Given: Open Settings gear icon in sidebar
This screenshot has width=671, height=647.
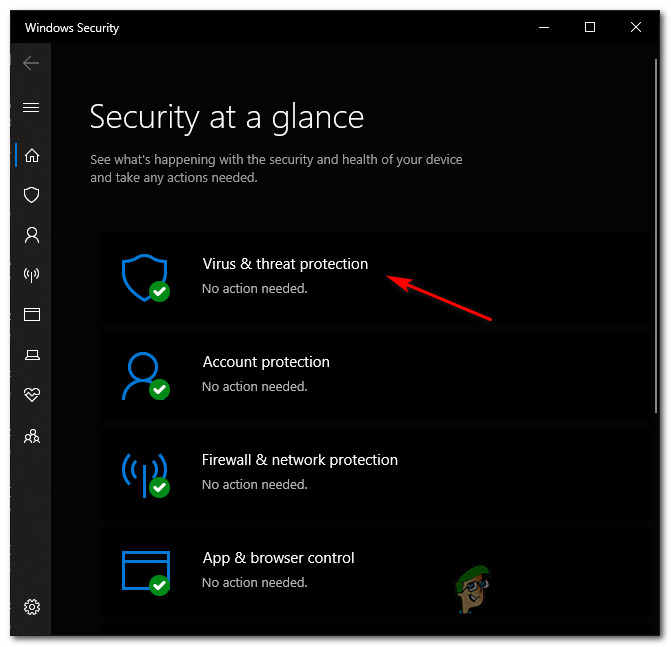Looking at the screenshot, I should 32,607.
